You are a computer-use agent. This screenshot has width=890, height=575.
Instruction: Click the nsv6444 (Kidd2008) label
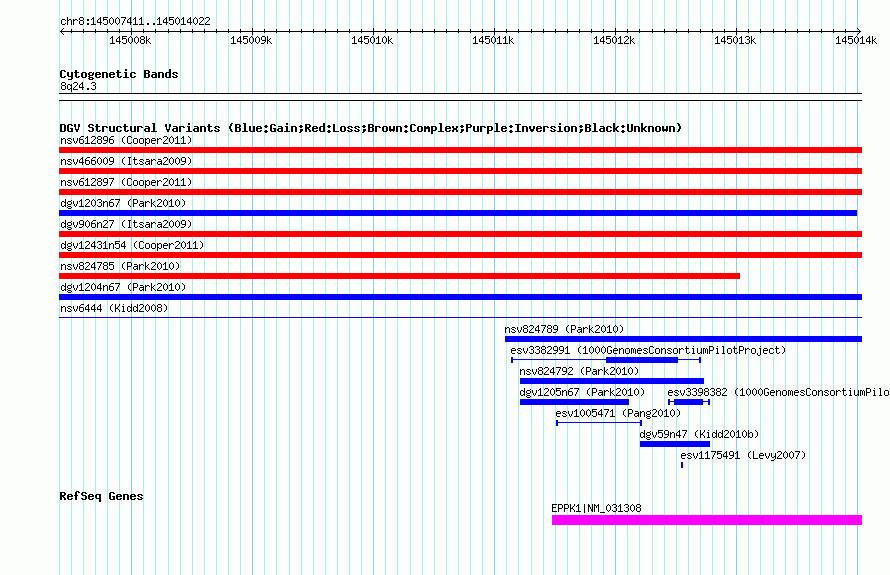[114, 308]
